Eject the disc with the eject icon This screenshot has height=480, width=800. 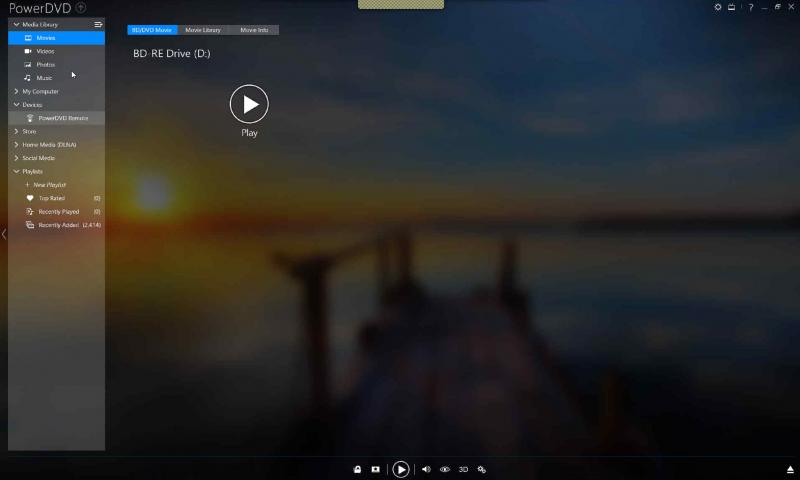(790, 469)
